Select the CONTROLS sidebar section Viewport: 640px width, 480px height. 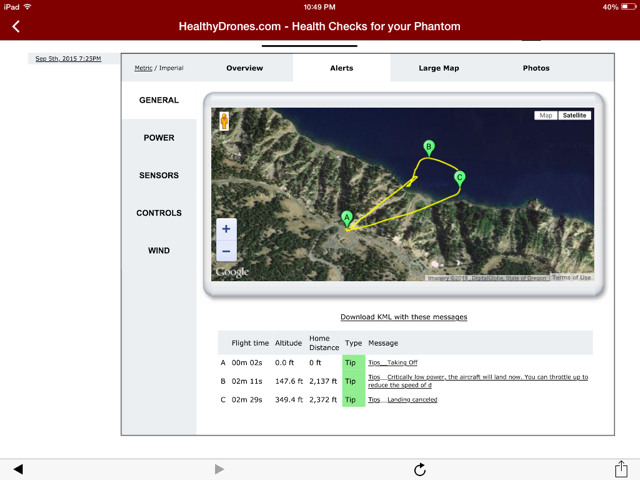click(x=159, y=213)
